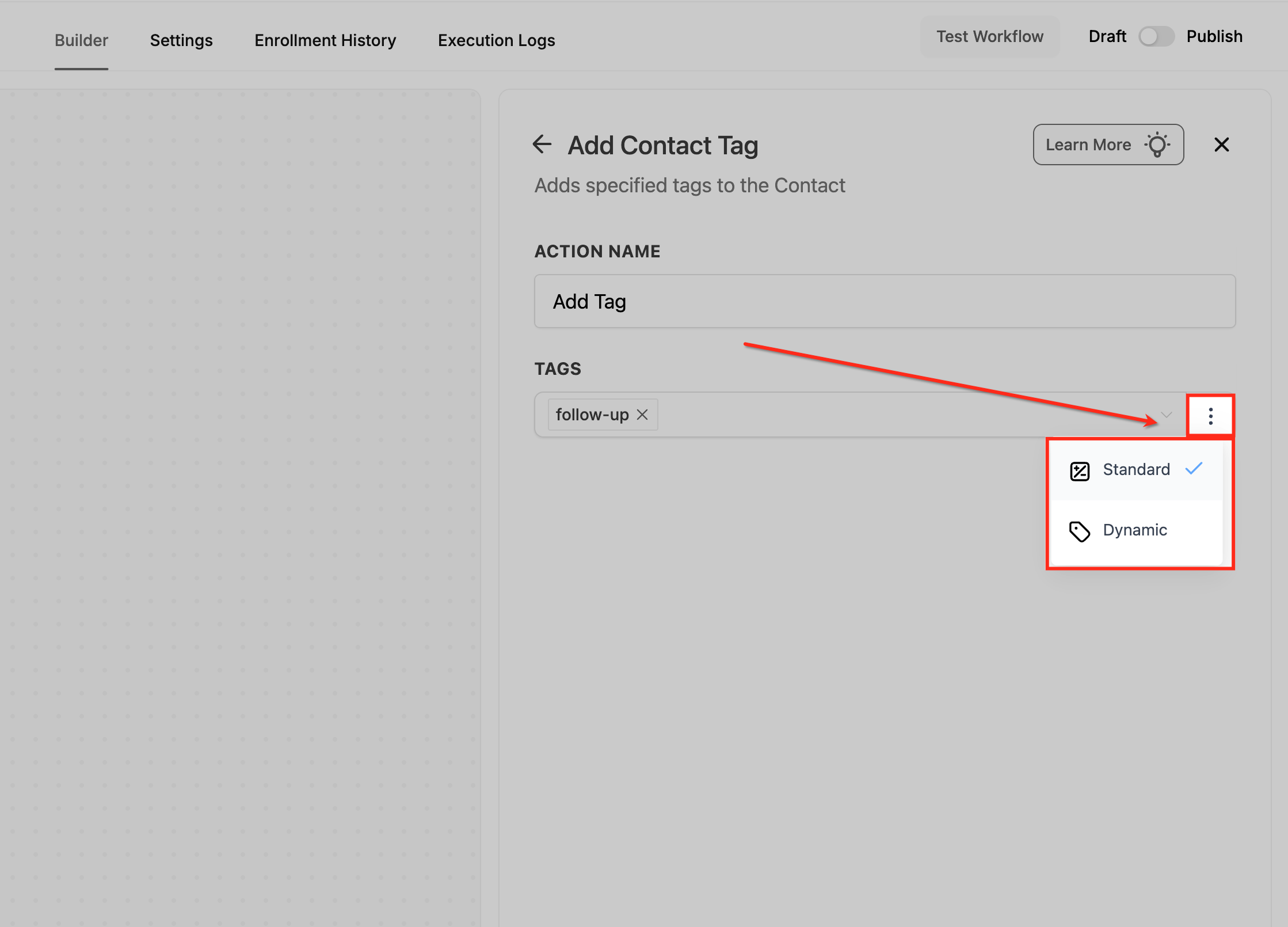Click the Action Name input field
Viewport: 1288px width, 927px height.
tap(884, 301)
